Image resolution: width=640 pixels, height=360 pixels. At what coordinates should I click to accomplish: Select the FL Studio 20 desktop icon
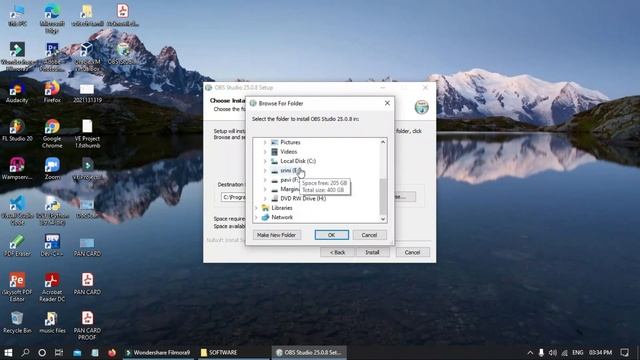tap(17, 131)
